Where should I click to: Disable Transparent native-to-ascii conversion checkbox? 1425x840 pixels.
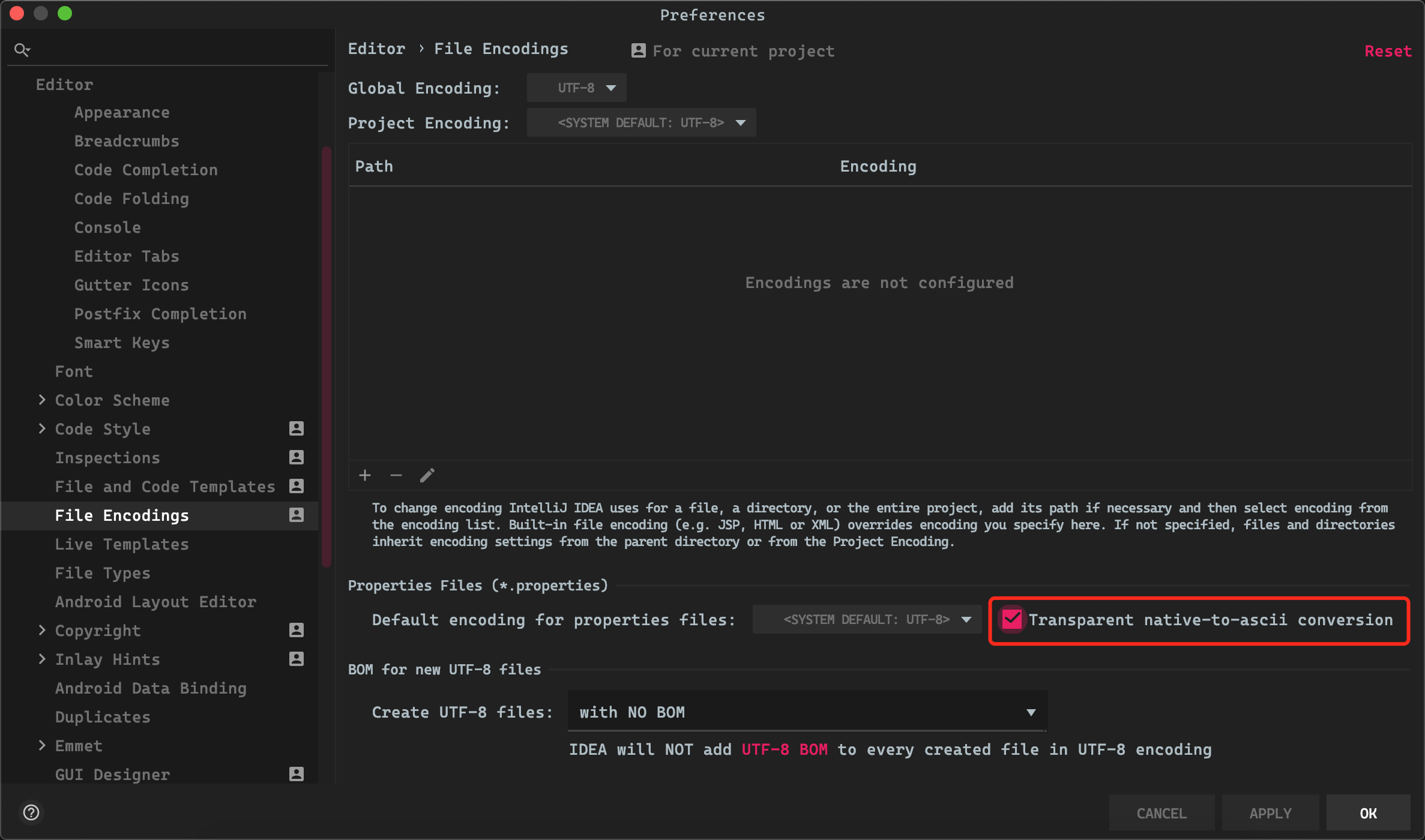(x=1012, y=620)
